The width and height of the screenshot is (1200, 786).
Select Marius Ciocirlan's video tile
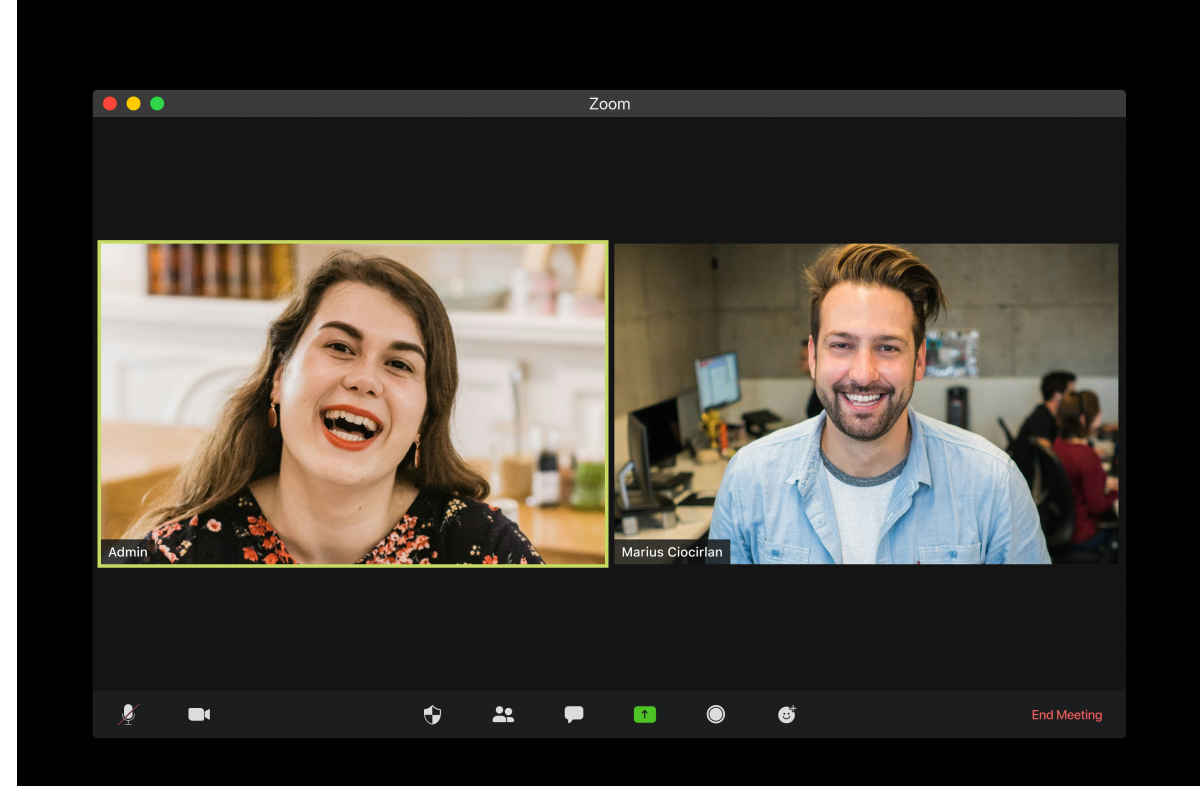pos(866,404)
